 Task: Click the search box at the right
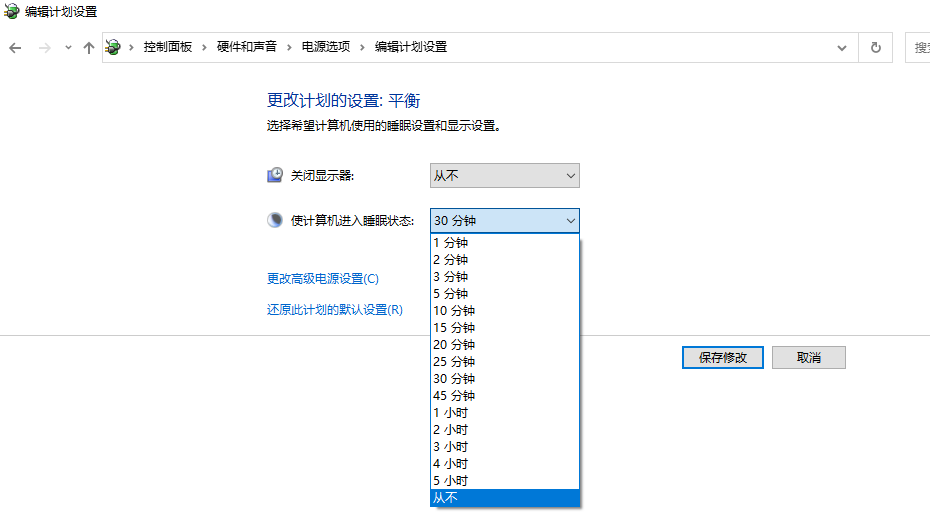(918, 47)
